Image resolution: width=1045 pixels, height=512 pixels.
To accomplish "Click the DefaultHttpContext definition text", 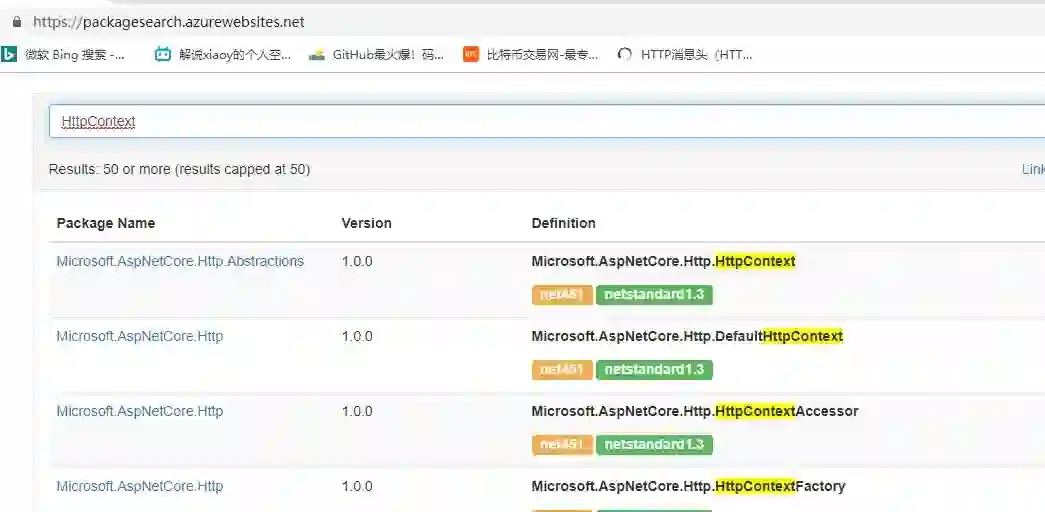I will pyautogui.click(x=687, y=337).
